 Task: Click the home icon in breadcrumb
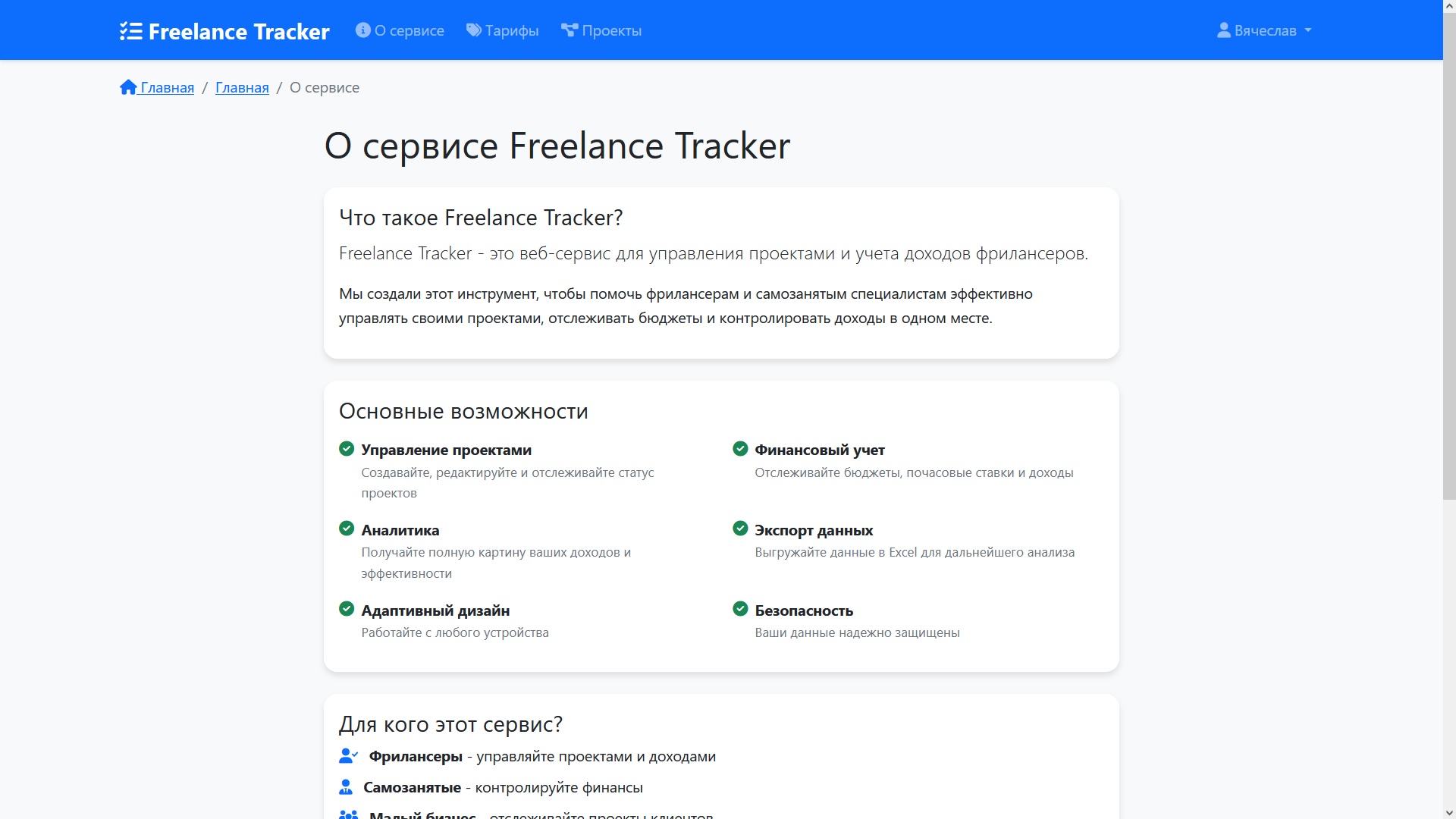pyautogui.click(x=128, y=87)
